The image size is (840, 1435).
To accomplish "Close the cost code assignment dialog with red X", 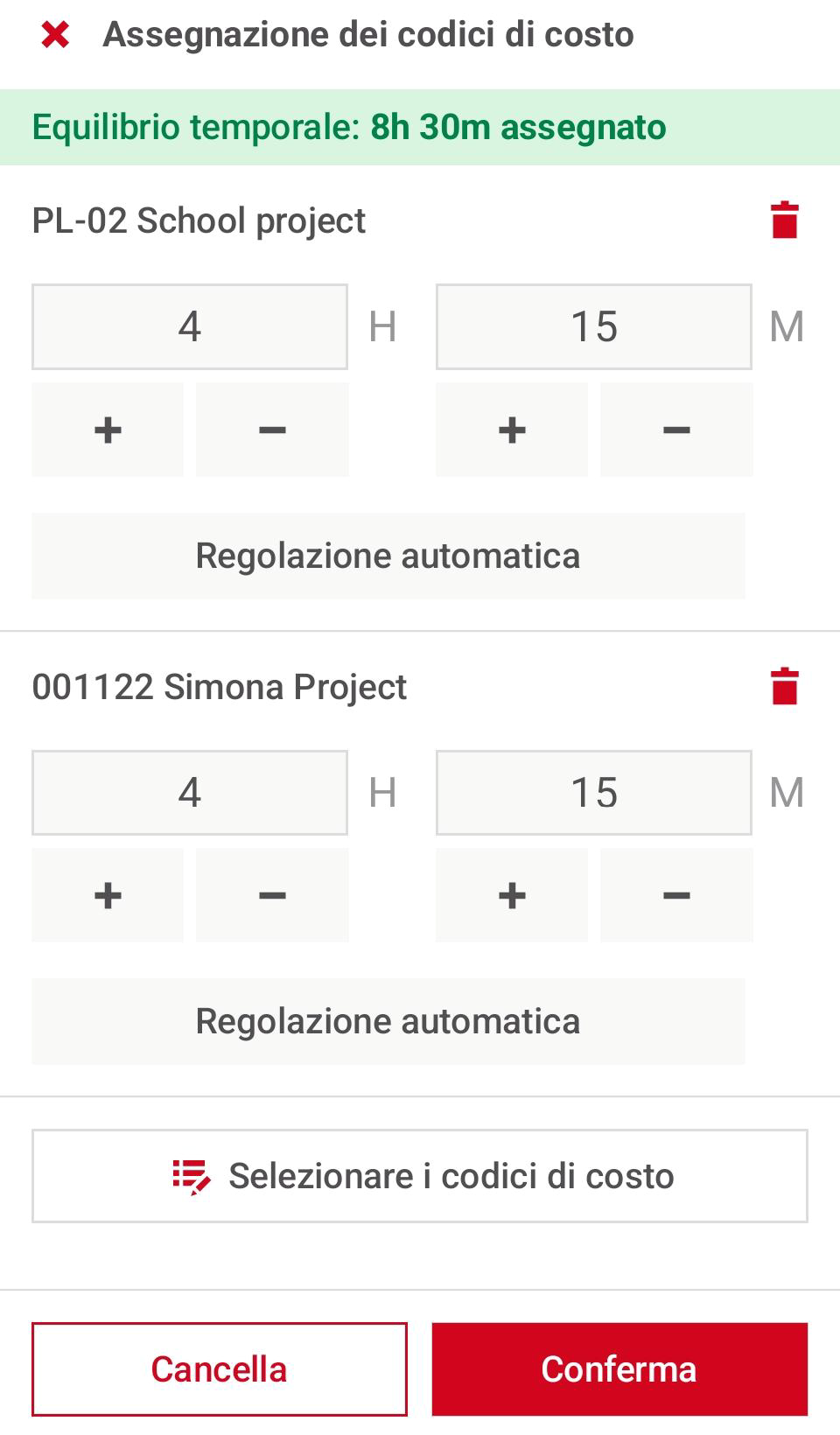I will 55,35.
